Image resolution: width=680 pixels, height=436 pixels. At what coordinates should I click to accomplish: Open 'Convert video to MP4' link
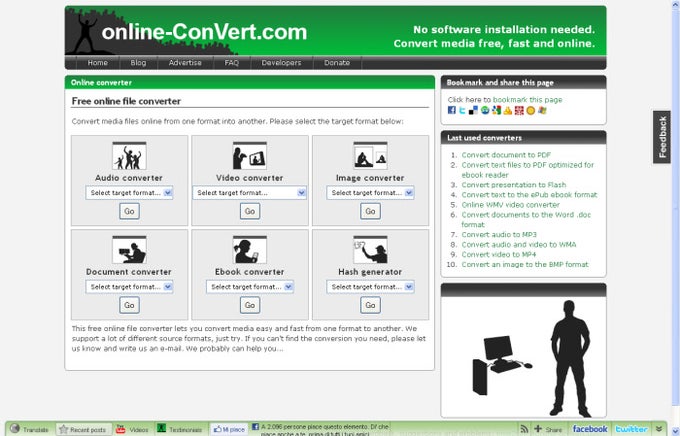pyautogui.click(x=499, y=255)
